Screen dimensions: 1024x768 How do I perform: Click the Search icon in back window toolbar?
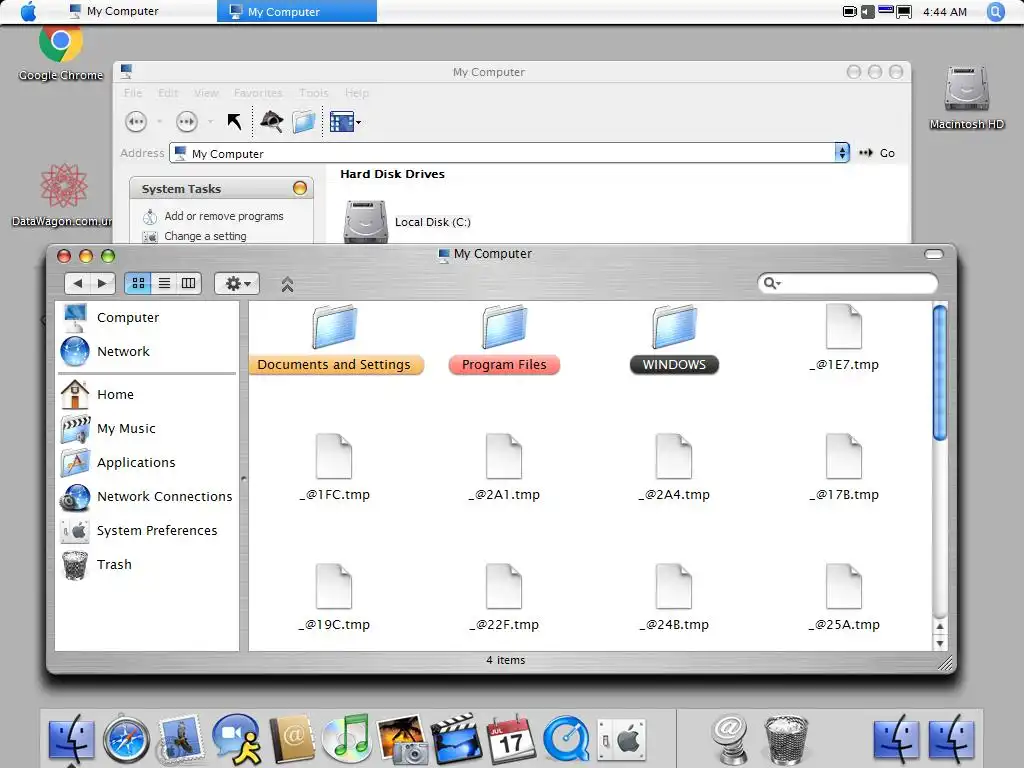click(x=272, y=121)
